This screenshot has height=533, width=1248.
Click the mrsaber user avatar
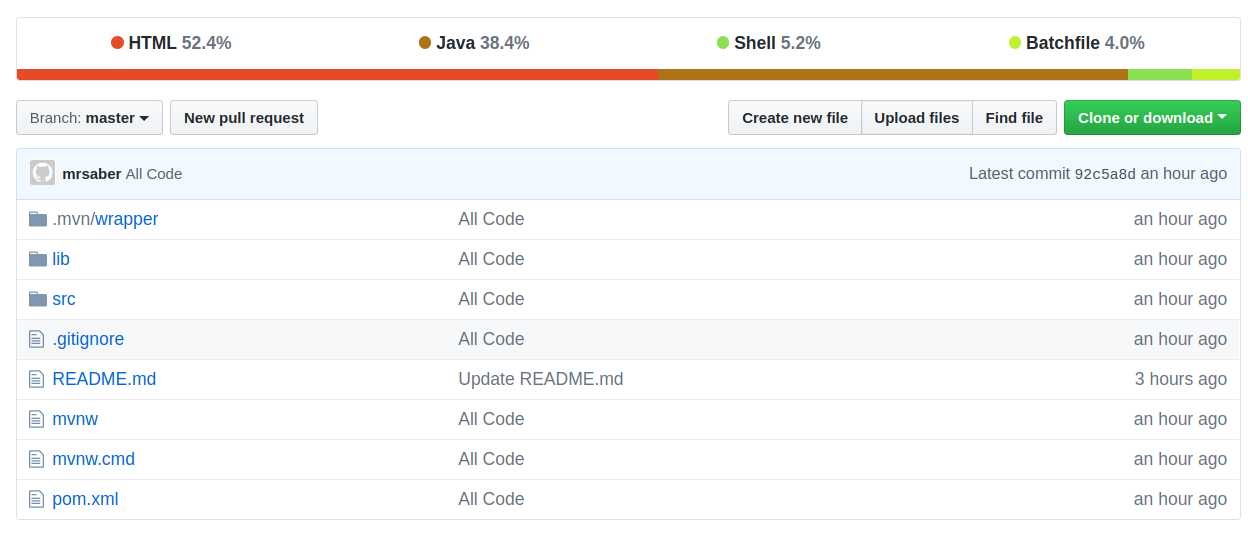click(x=42, y=173)
